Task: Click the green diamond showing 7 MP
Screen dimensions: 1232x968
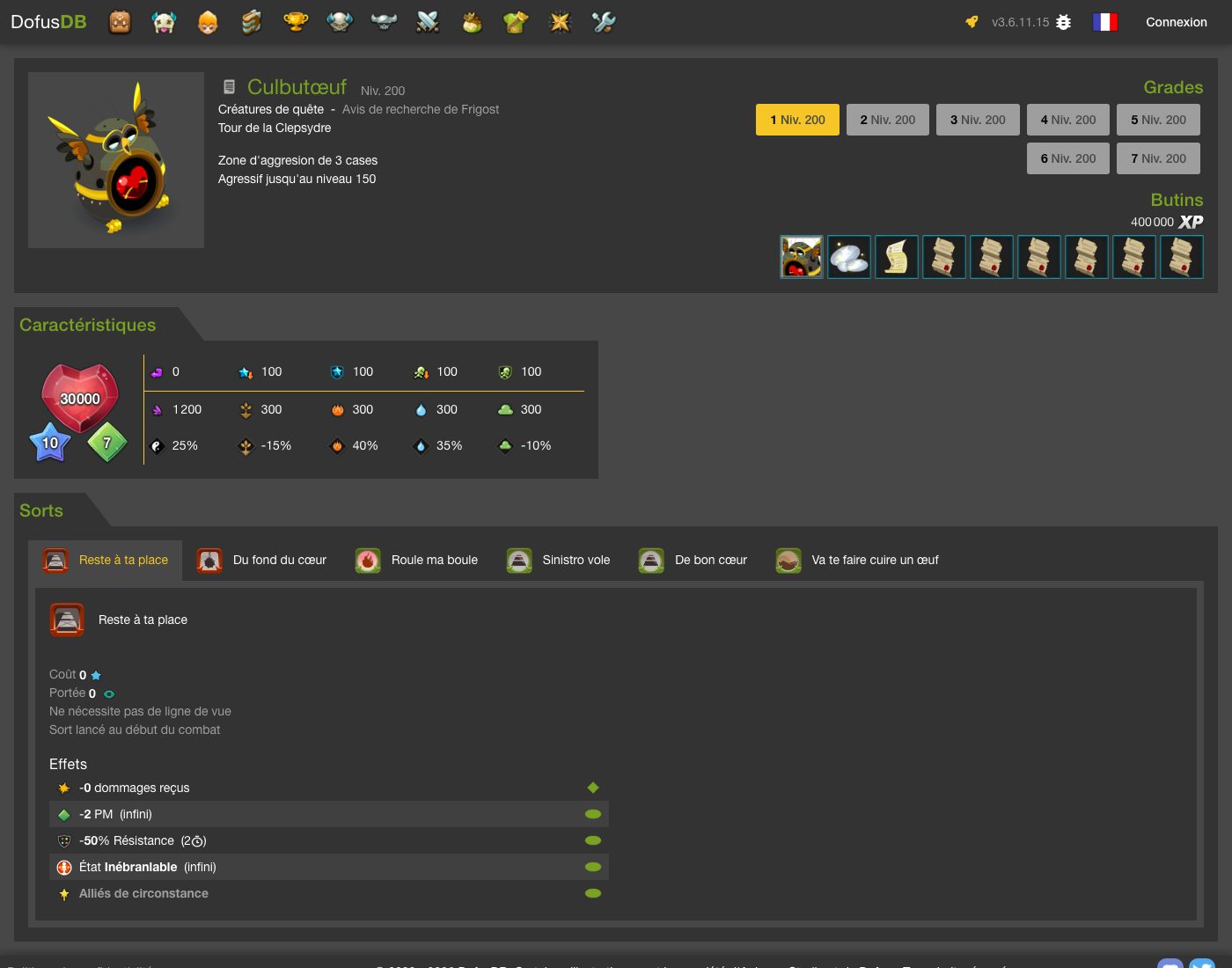Action: (107, 443)
